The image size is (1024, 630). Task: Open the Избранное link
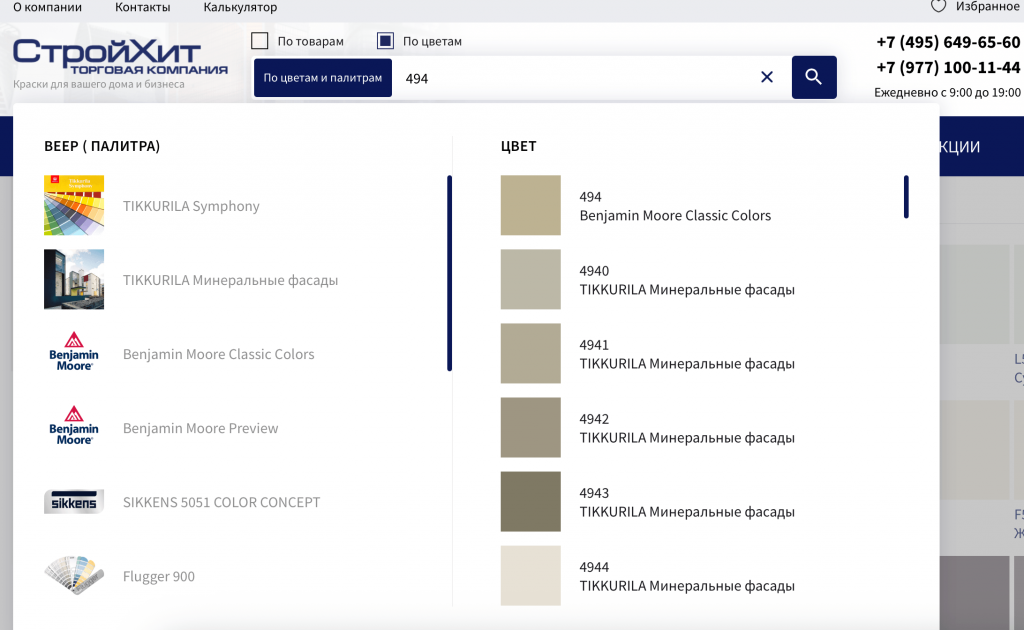pos(987,7)
